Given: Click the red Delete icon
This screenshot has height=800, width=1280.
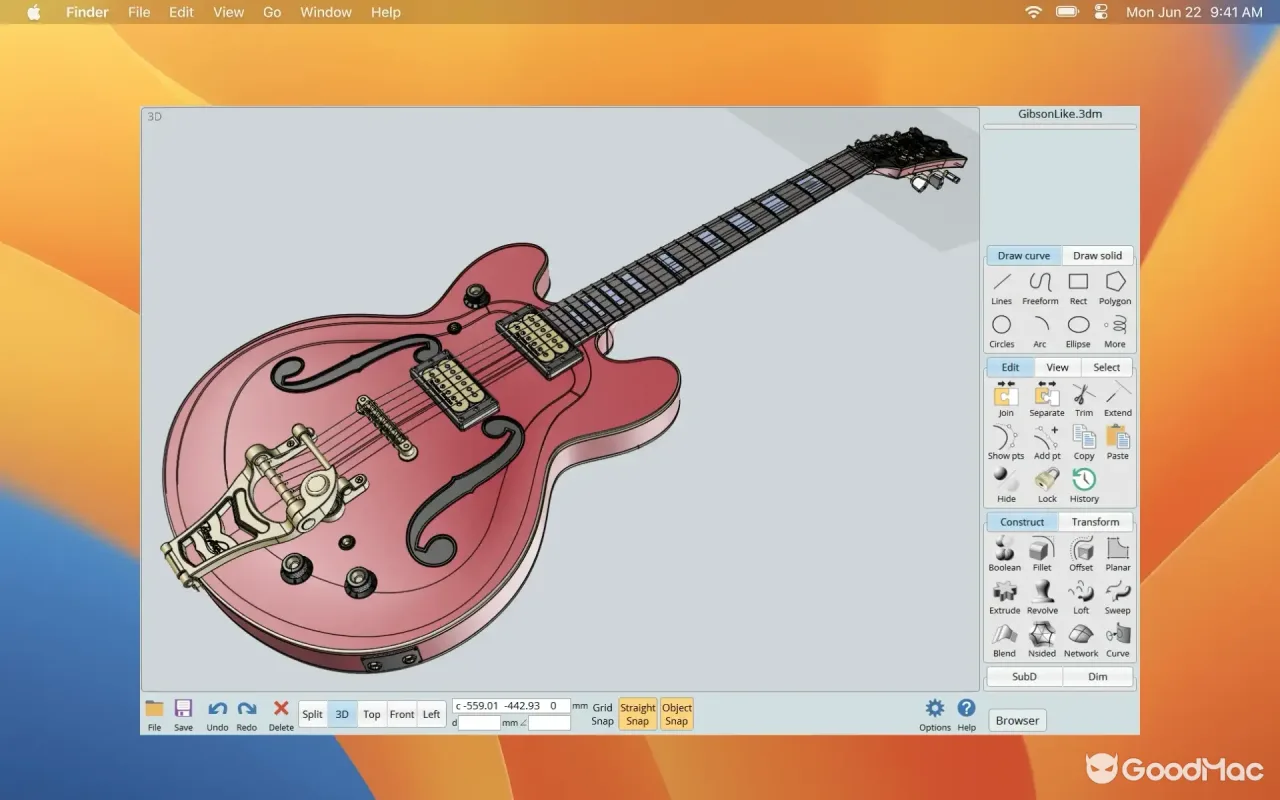Looking at the screenshot, I should [x=281, y=715].
